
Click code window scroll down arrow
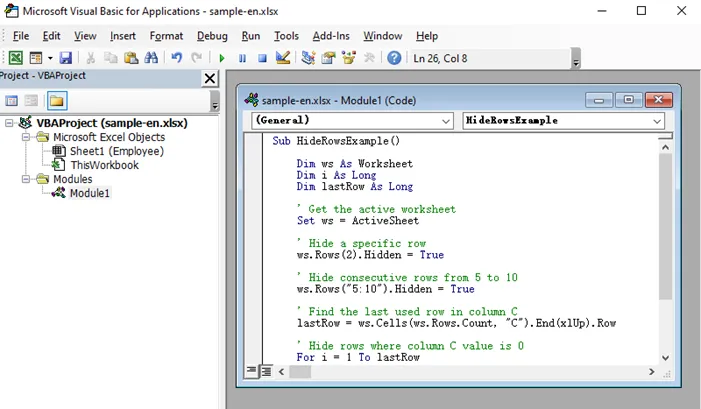point(665,358)
